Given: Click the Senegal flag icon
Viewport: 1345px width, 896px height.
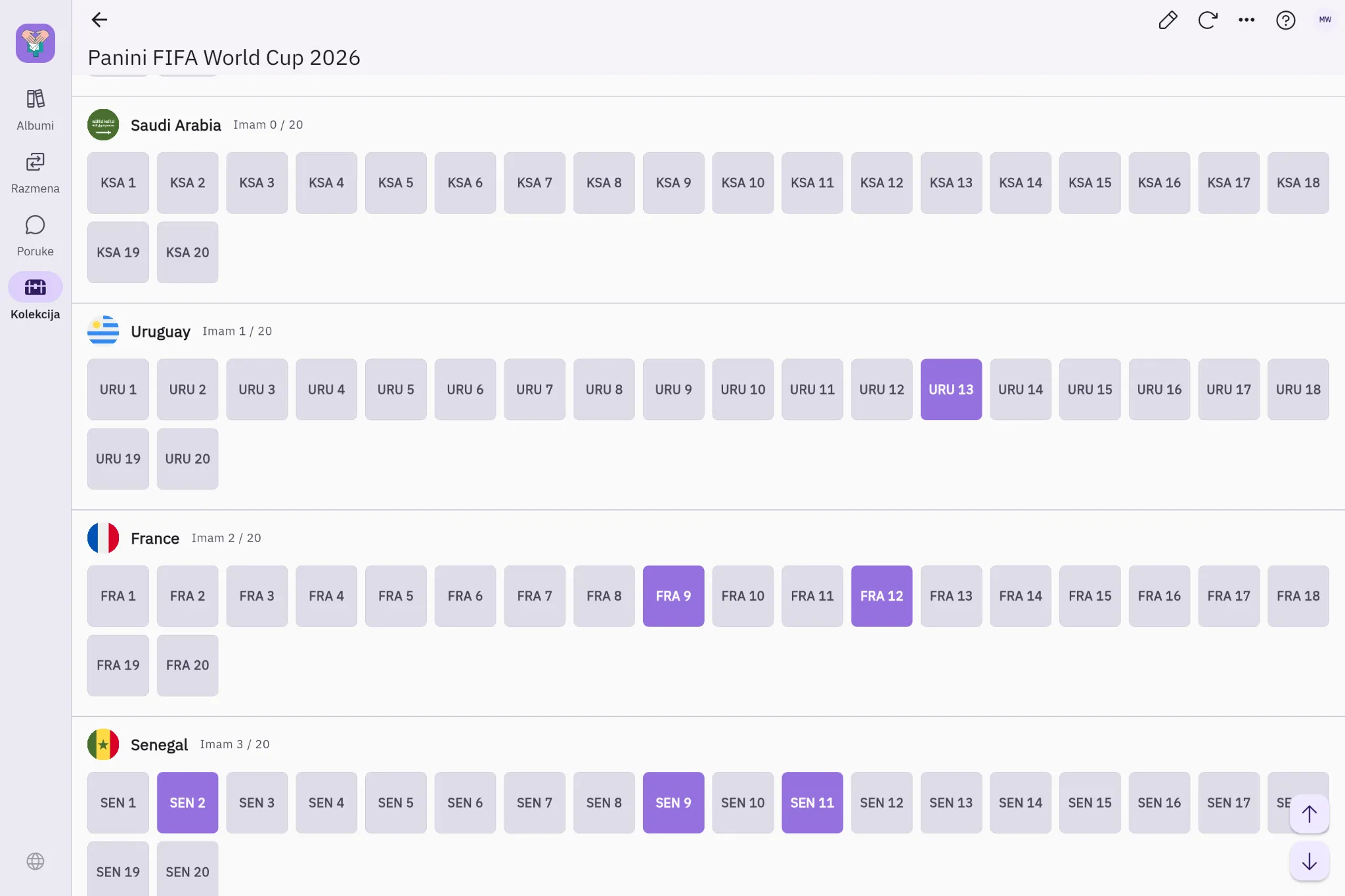Looking at the screenshot, I should pos(103,744).
